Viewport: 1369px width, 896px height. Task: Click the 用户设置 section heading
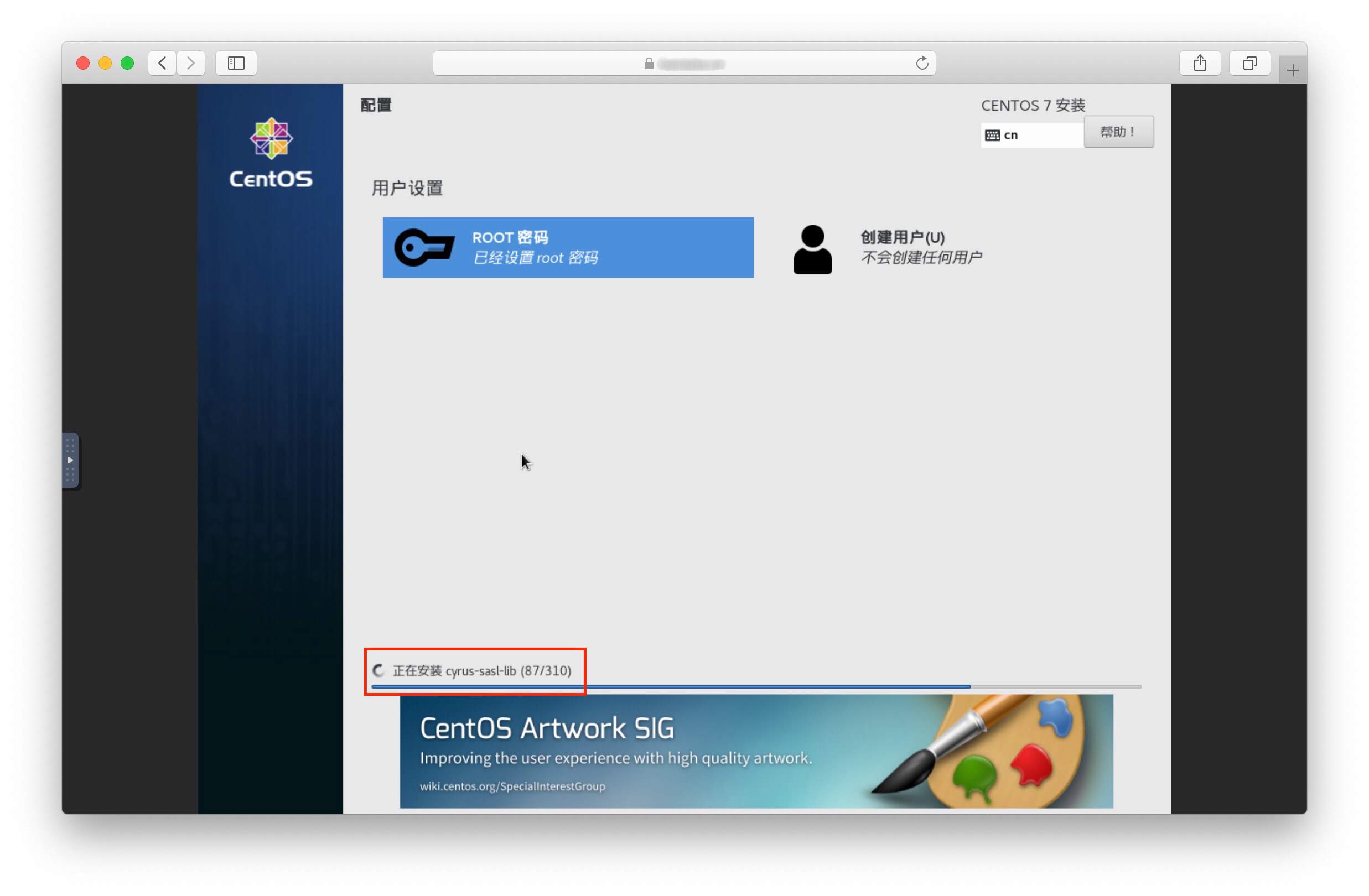(x=407, y=188)
